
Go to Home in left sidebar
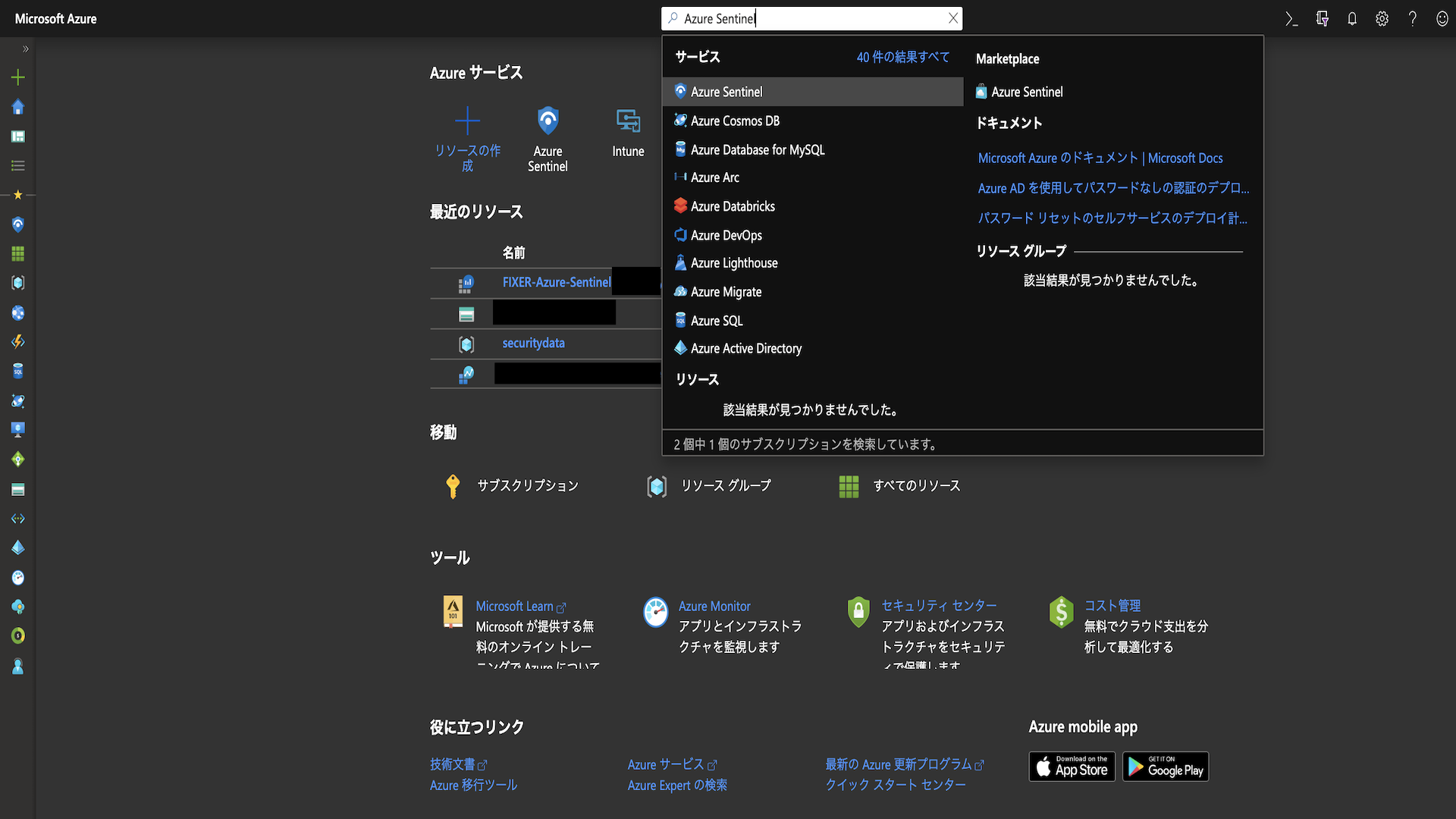[18, 107]
